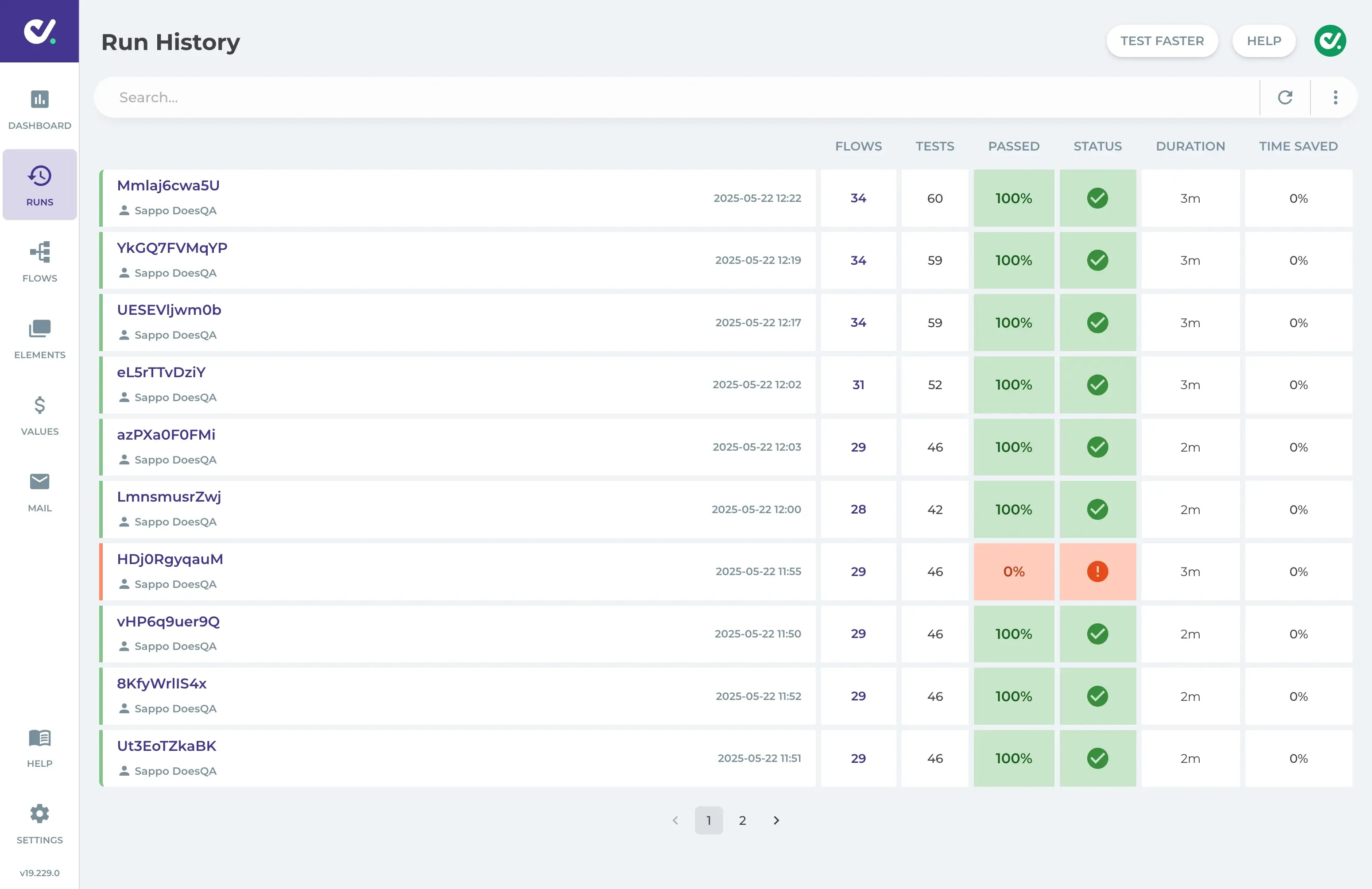Screen dimensions: 1372x889
Task: Click the user icon under run Ut3EoTZkaBK
Action: (x=124, y=770)
